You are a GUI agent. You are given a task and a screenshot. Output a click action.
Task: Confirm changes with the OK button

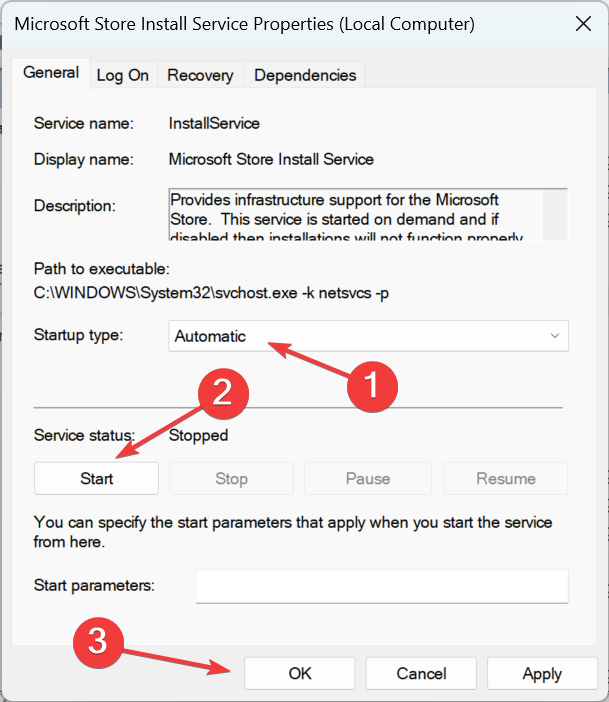300,673
